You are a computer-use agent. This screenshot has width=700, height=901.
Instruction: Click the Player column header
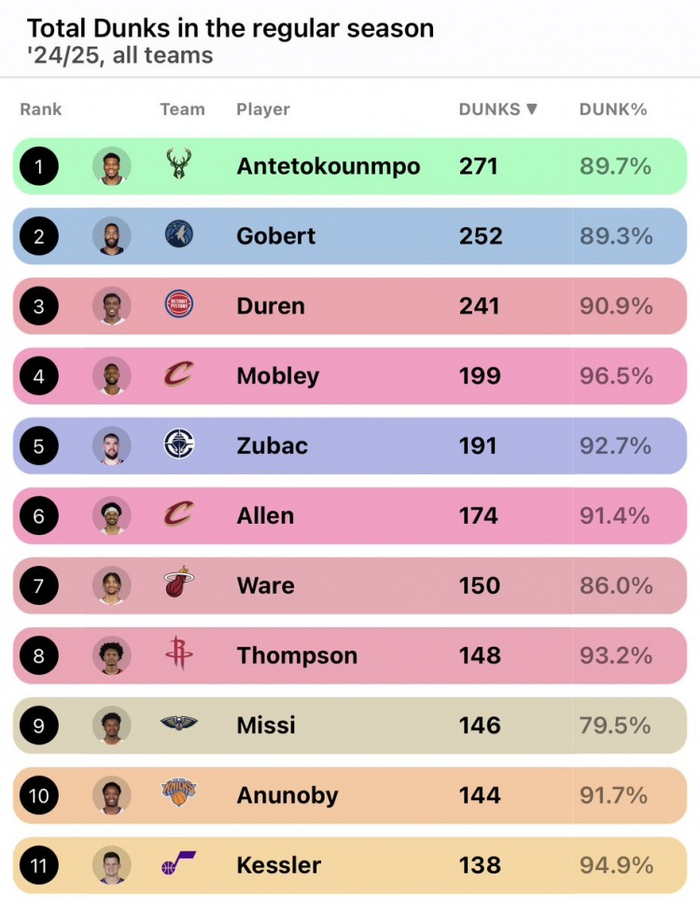click(x=263, y=109)
